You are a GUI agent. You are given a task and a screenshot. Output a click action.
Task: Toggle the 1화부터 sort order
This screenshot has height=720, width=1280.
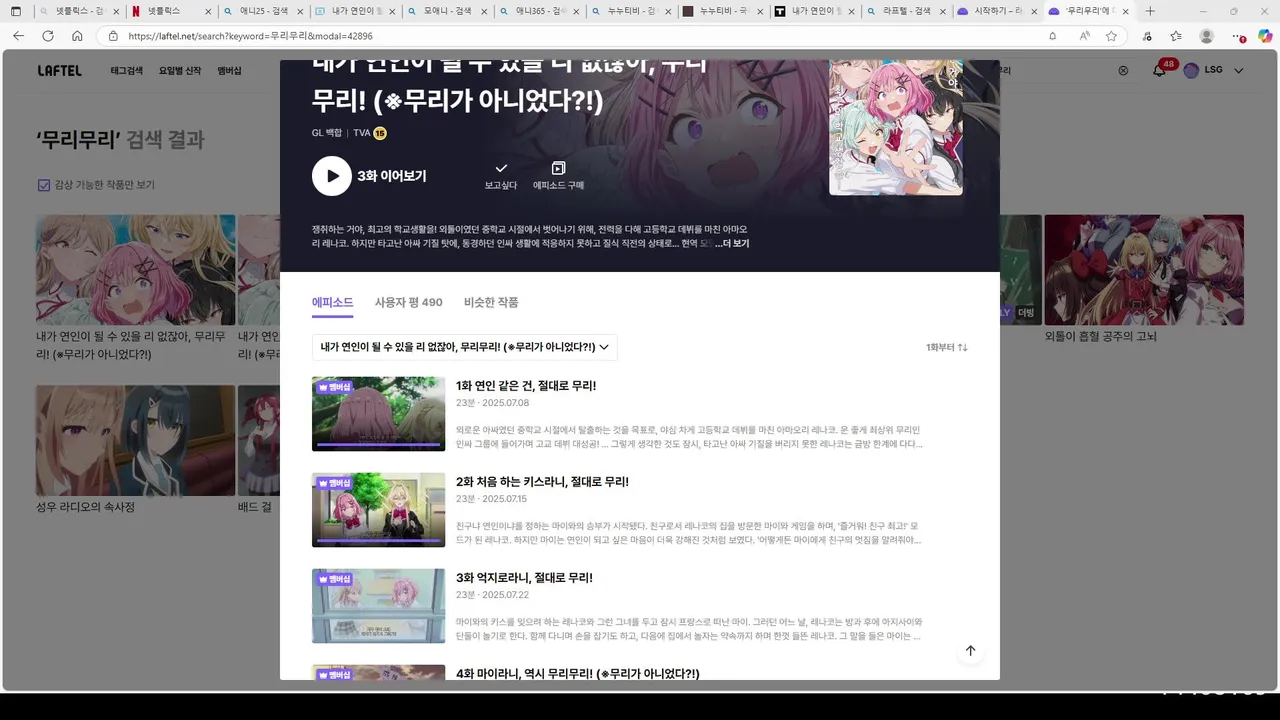947,347
